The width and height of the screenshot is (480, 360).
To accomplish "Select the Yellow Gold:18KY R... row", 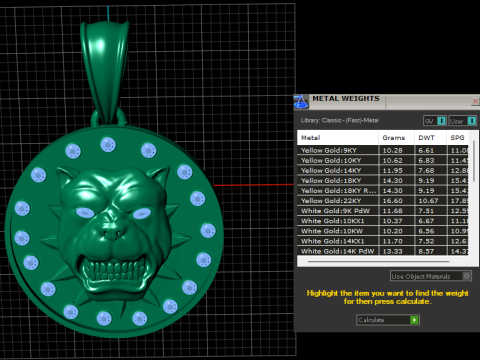I will pyautogui.click(x=383, y=191).
